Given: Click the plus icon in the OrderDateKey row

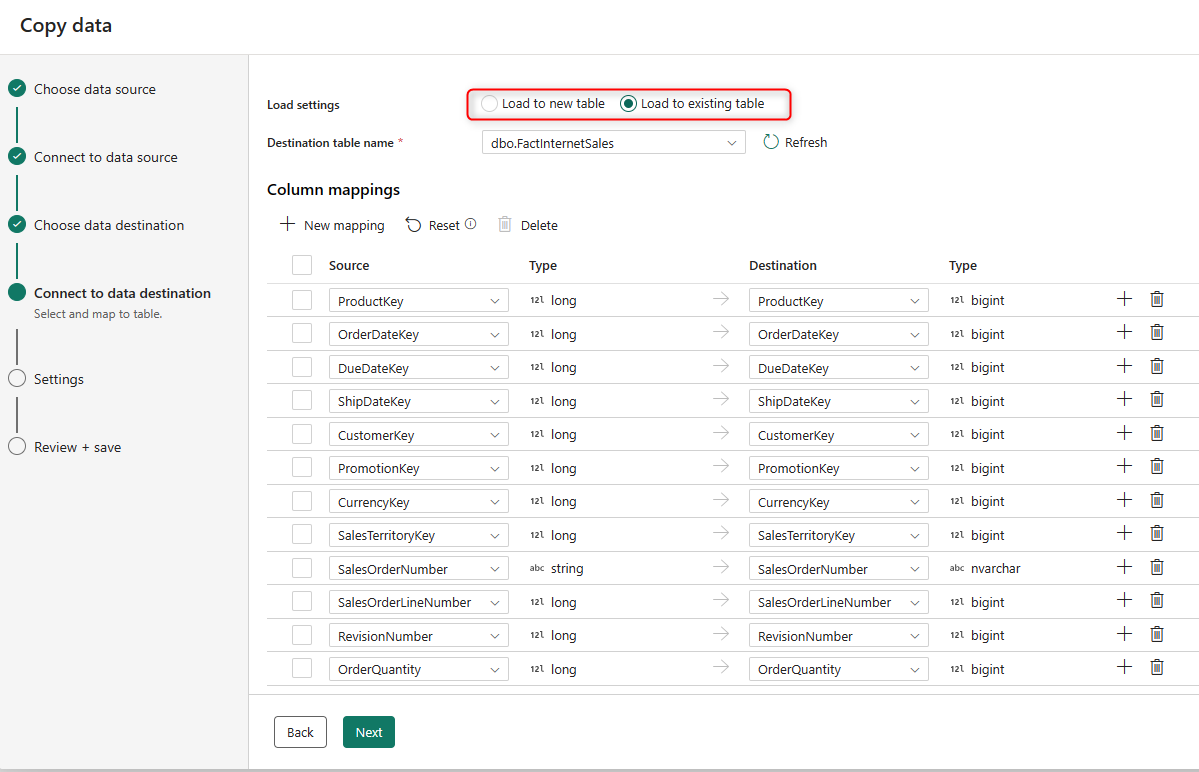Looking at the screenshot, I should [1124, 332].
